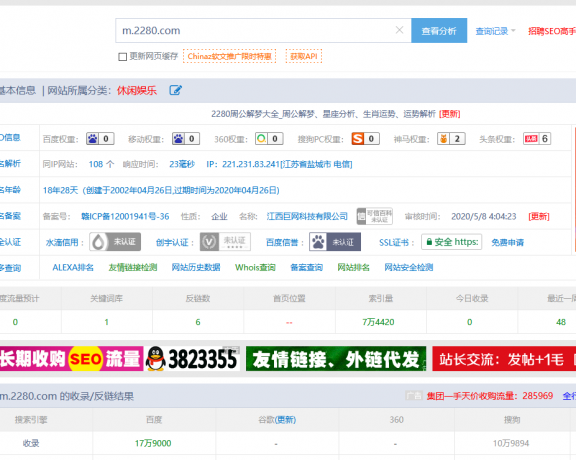Click the Baidu paw icon for 移动权重
576x460 pixels.
pos(178,139)
